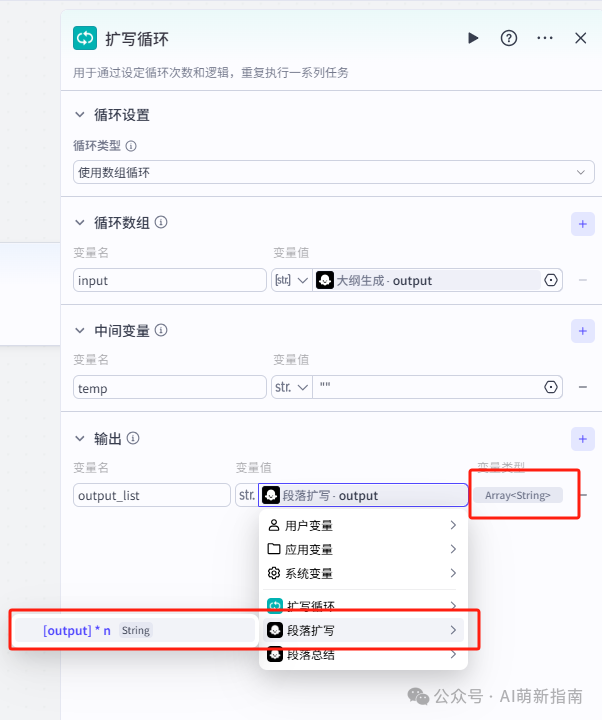Expand 段落扩写 in the variable menu

coord(363,630)
